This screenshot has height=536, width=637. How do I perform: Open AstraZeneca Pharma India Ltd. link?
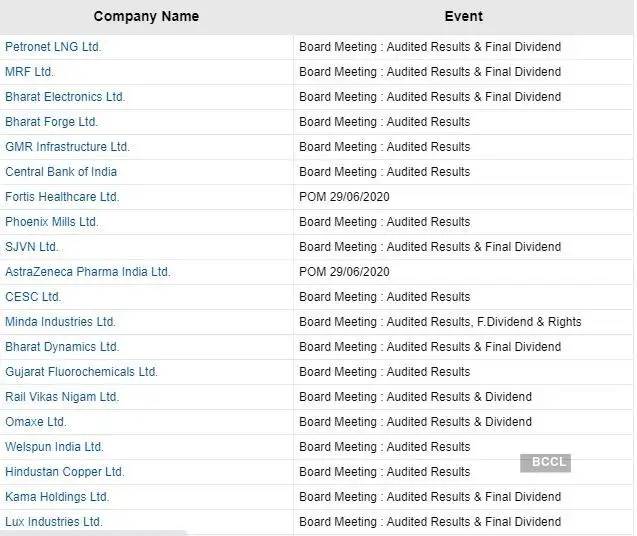(88, 272)
